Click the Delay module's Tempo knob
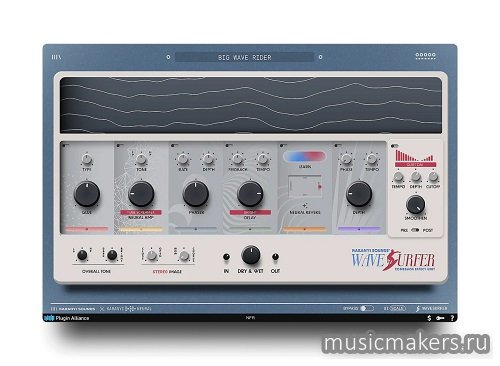Screen dimensions: 500x366 pyautogui.click(x=263, y=160)
